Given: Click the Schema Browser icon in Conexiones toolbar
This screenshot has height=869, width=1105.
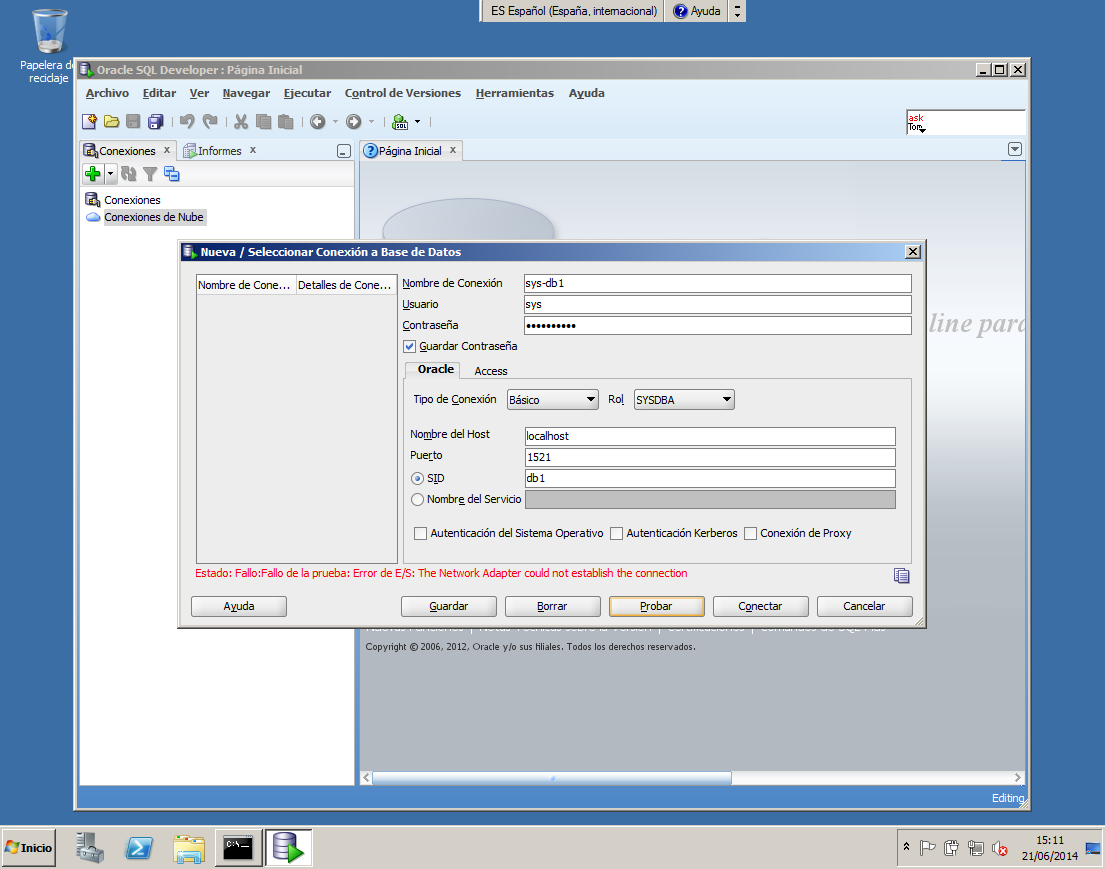Looking at the screenshot, I should [x=171, y=173].
